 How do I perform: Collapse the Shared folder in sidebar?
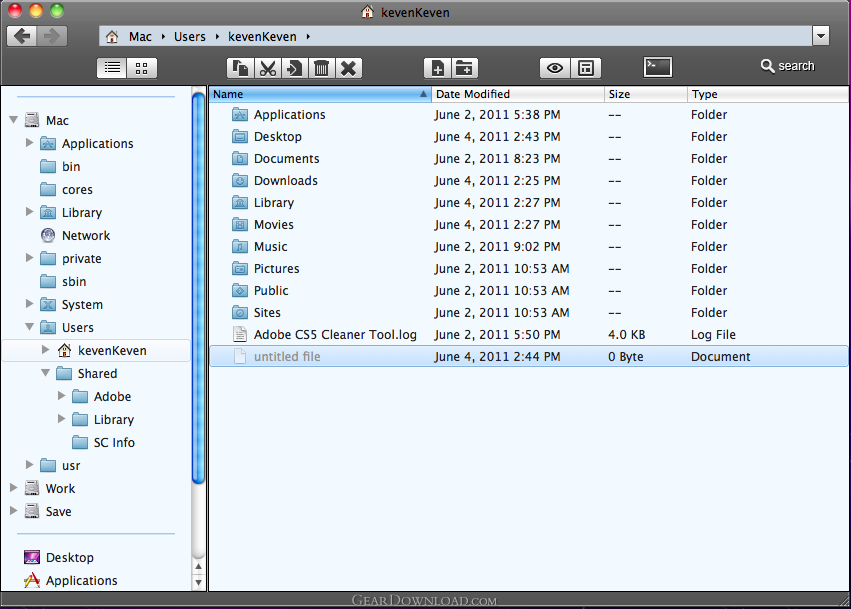(46, 373)
